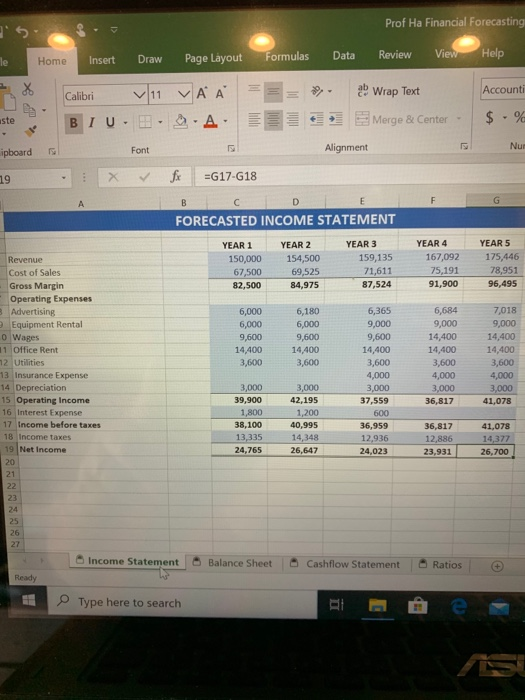Click the Increase Font Size icon
The width and height of the screenshot is (525, 700).
click(202, 93)
